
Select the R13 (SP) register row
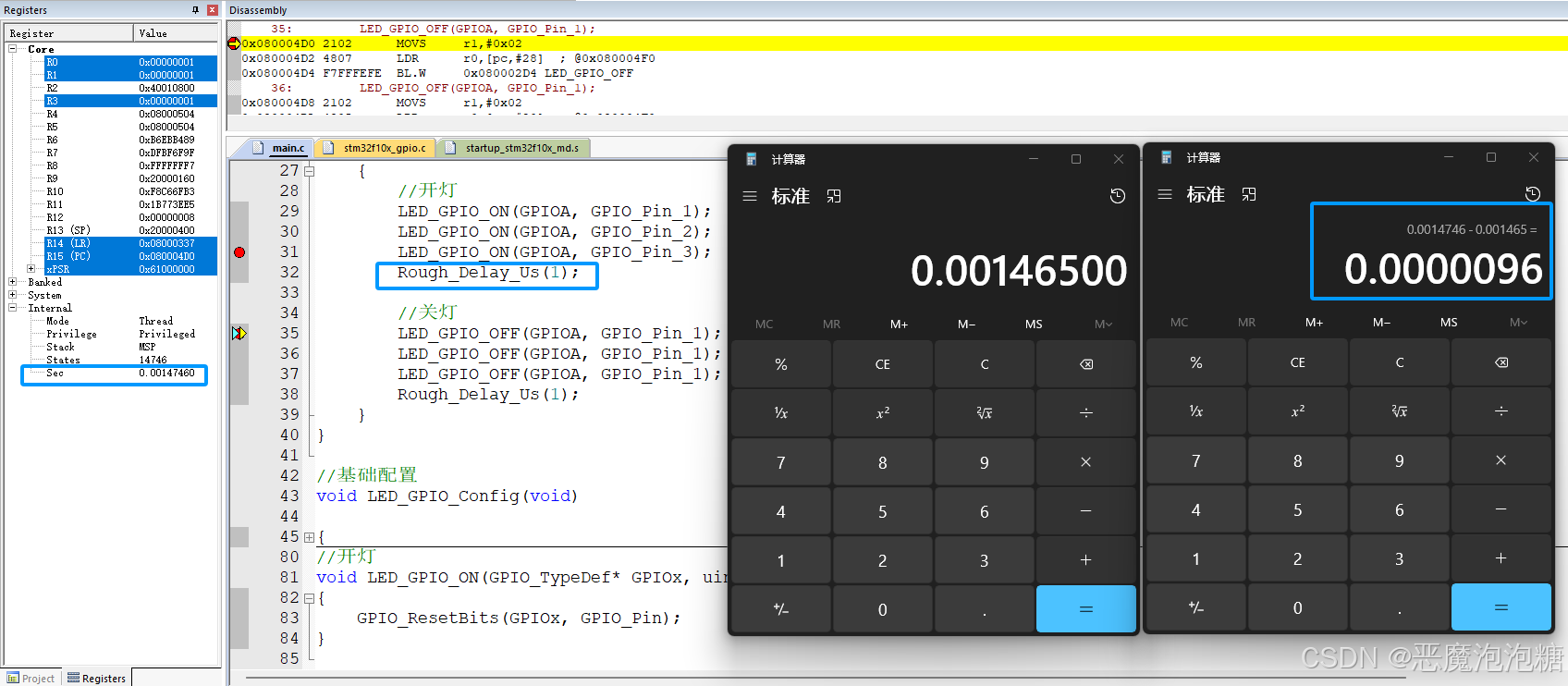(x=130, y=230)
